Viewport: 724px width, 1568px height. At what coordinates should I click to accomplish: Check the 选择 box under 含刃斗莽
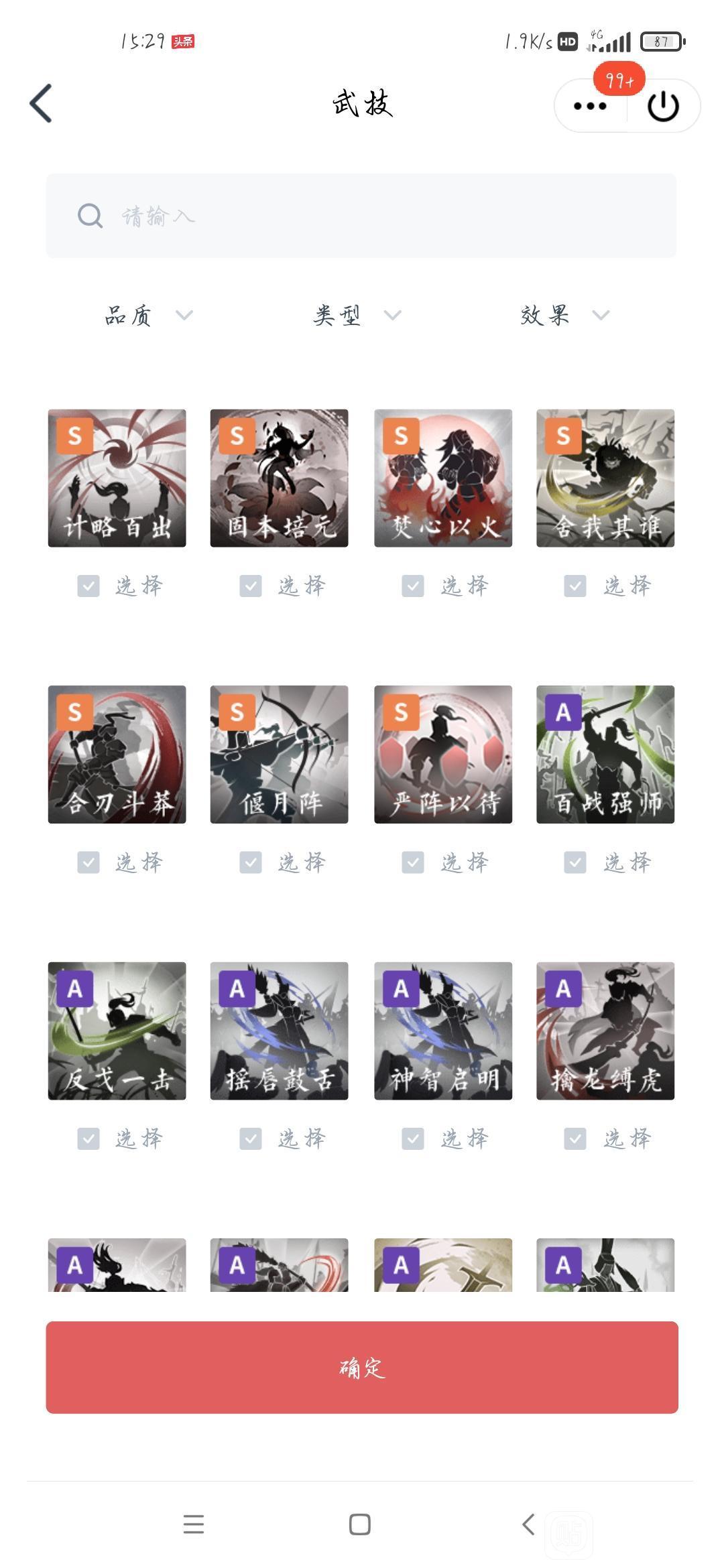(x=88, y=862)
